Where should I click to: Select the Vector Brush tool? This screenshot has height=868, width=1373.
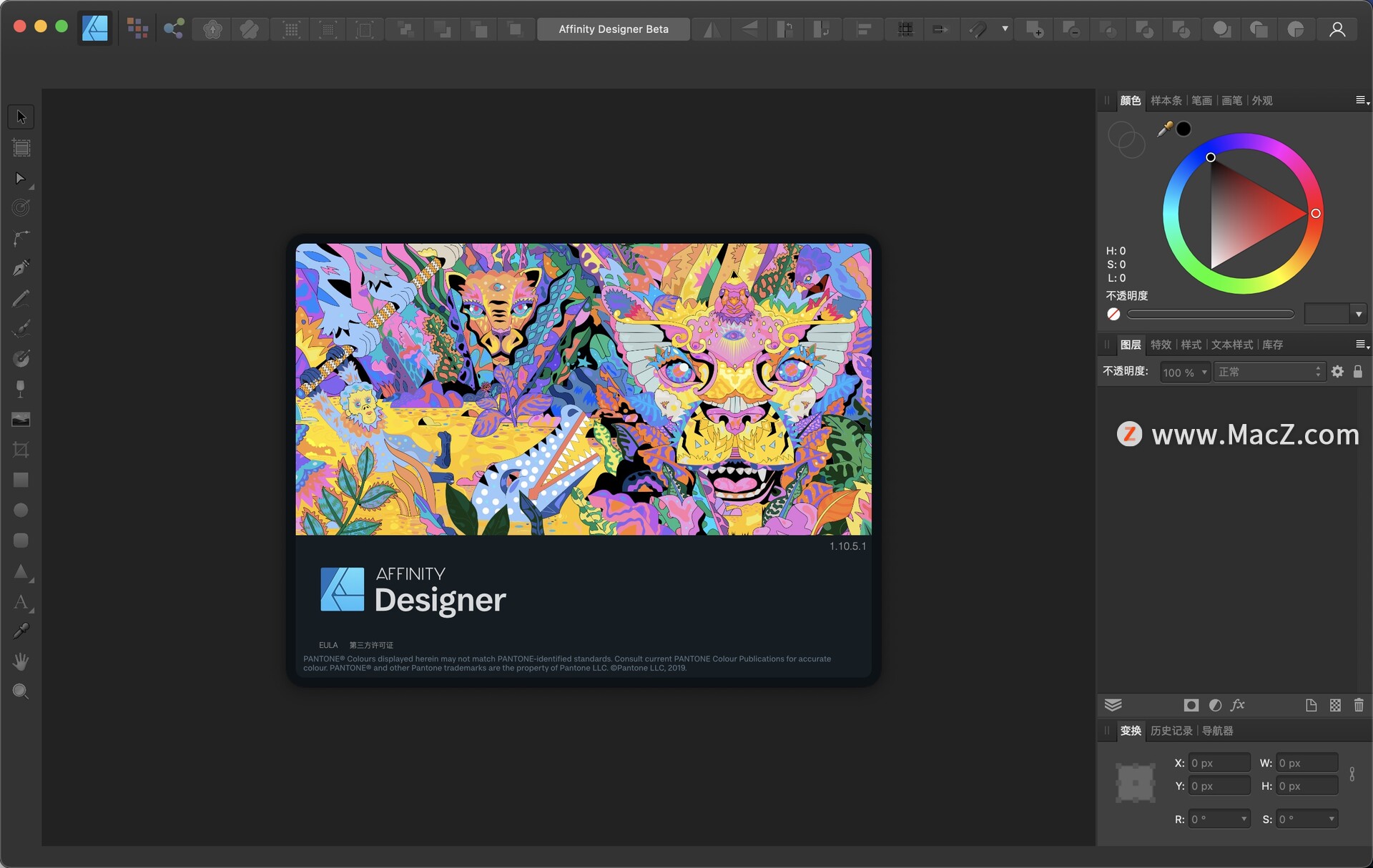pos(21,328)
